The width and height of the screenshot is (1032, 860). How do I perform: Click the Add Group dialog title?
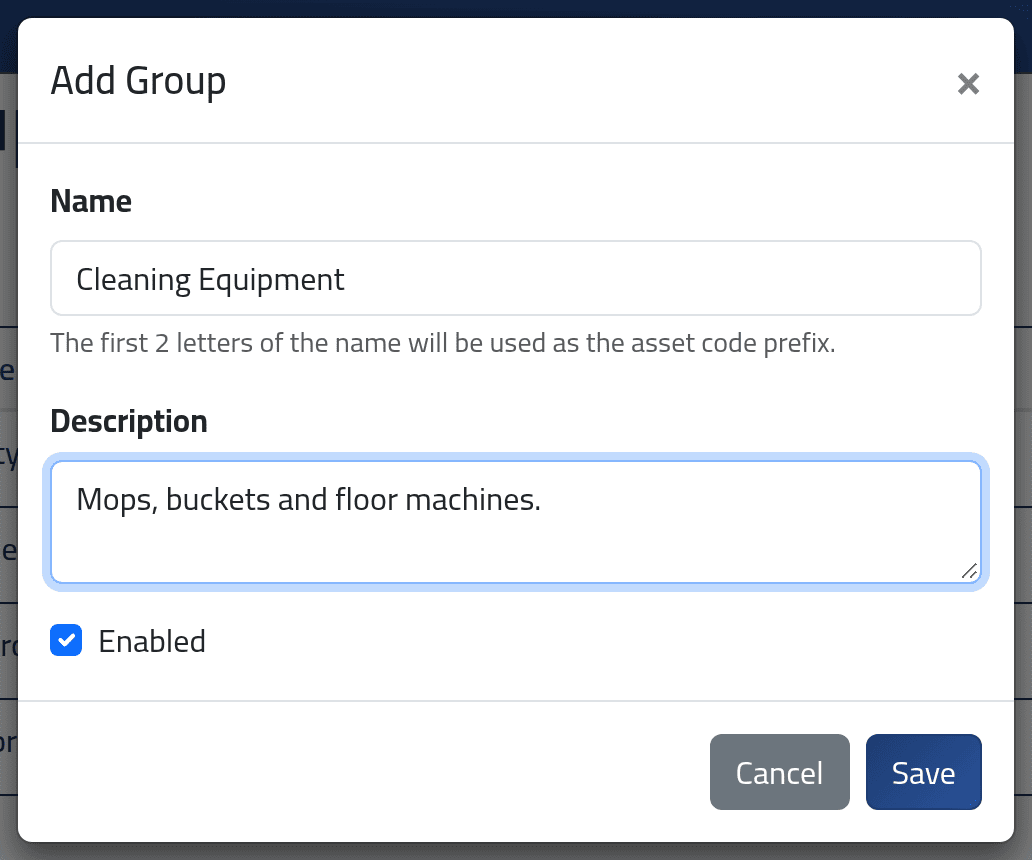[138, 81]
